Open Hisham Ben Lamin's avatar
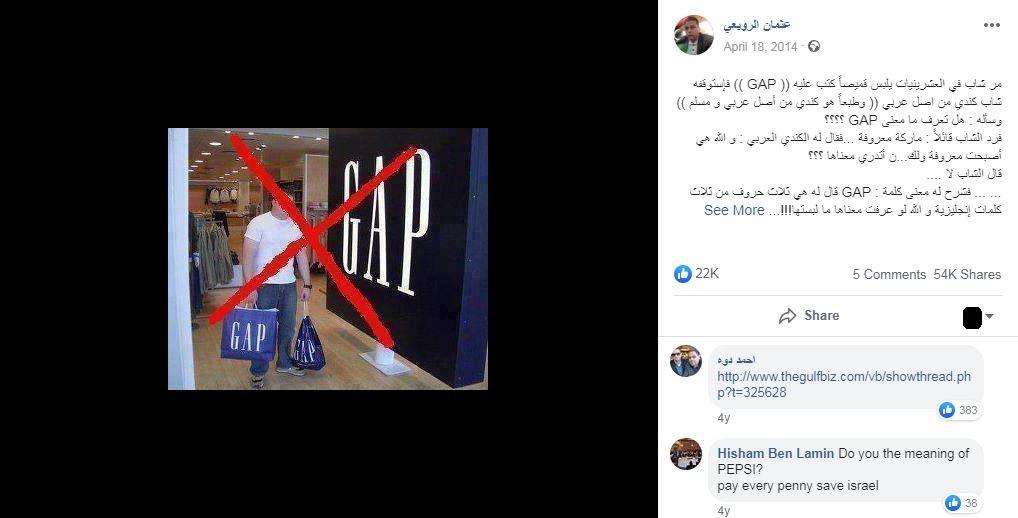The image size is (1018, 518). click(686, 454)
